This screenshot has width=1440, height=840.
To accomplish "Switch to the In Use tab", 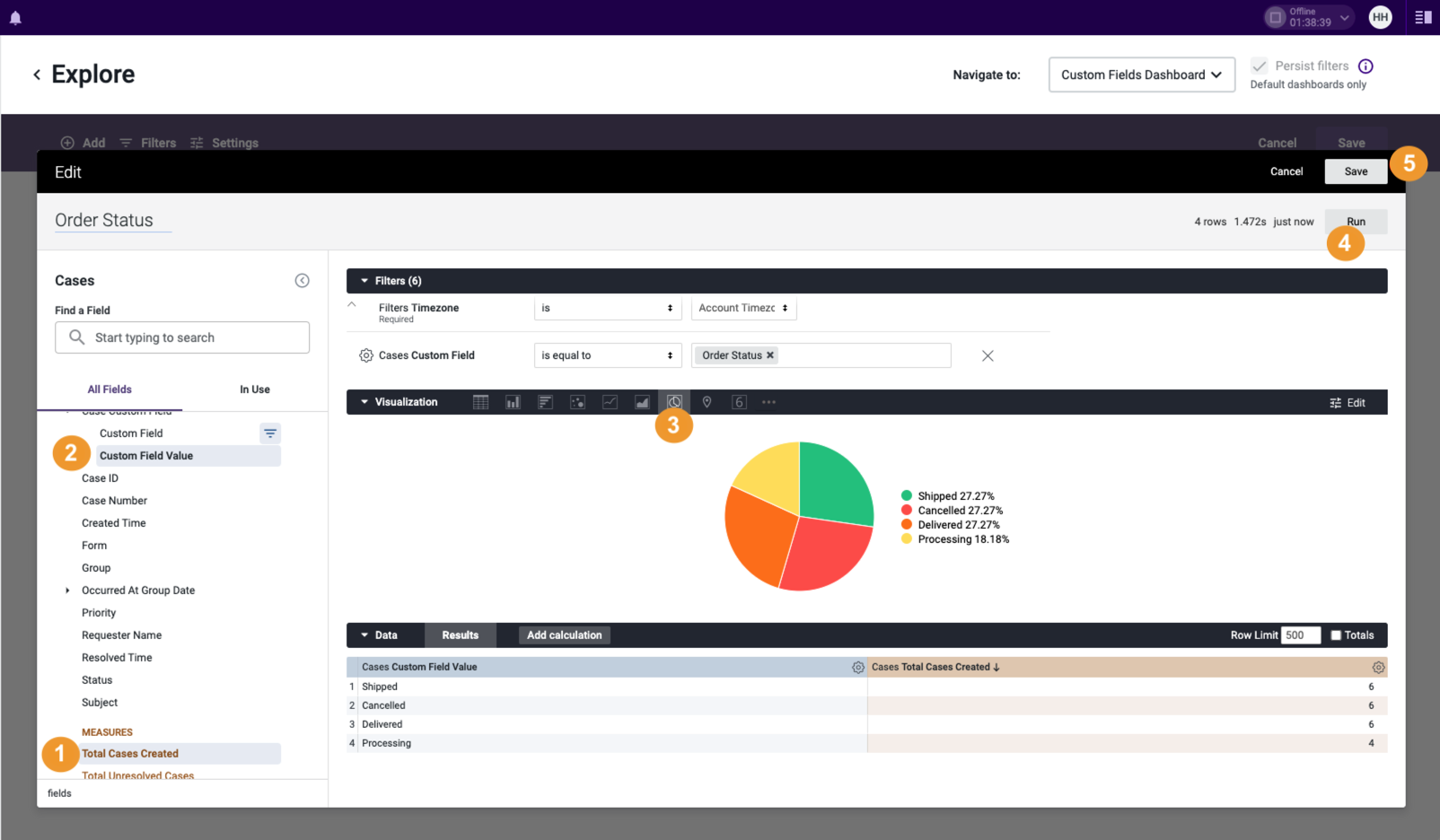I will click(x=255, y=389).
